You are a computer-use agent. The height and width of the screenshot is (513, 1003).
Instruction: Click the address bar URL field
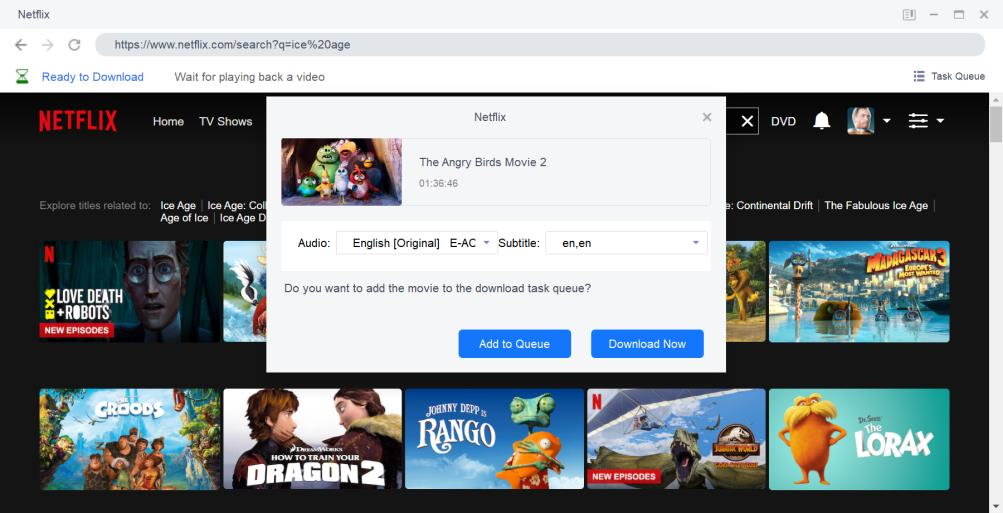(540, 45)
